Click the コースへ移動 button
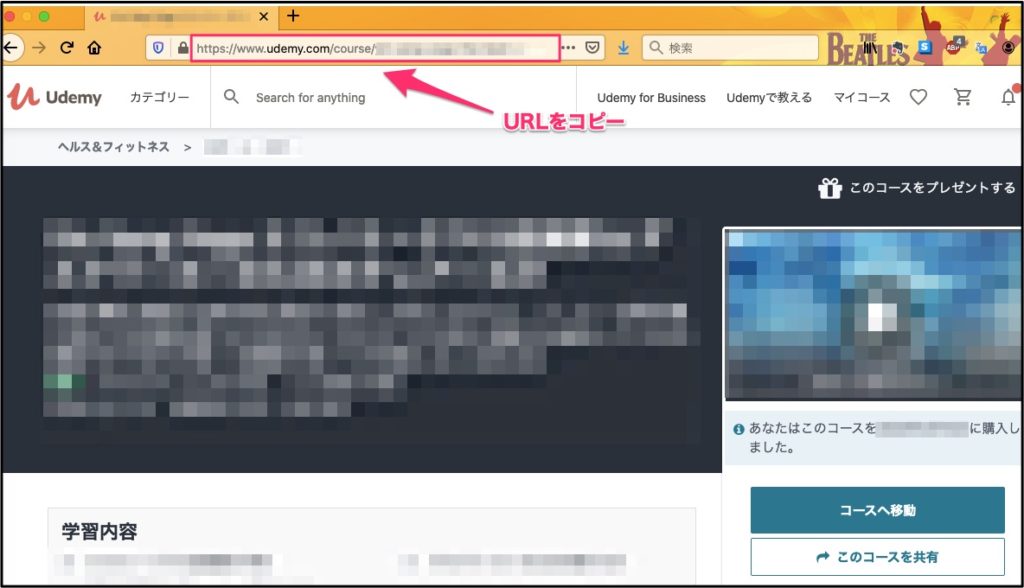The height and width of the screenshot is (588, 1024). (877, 510)
